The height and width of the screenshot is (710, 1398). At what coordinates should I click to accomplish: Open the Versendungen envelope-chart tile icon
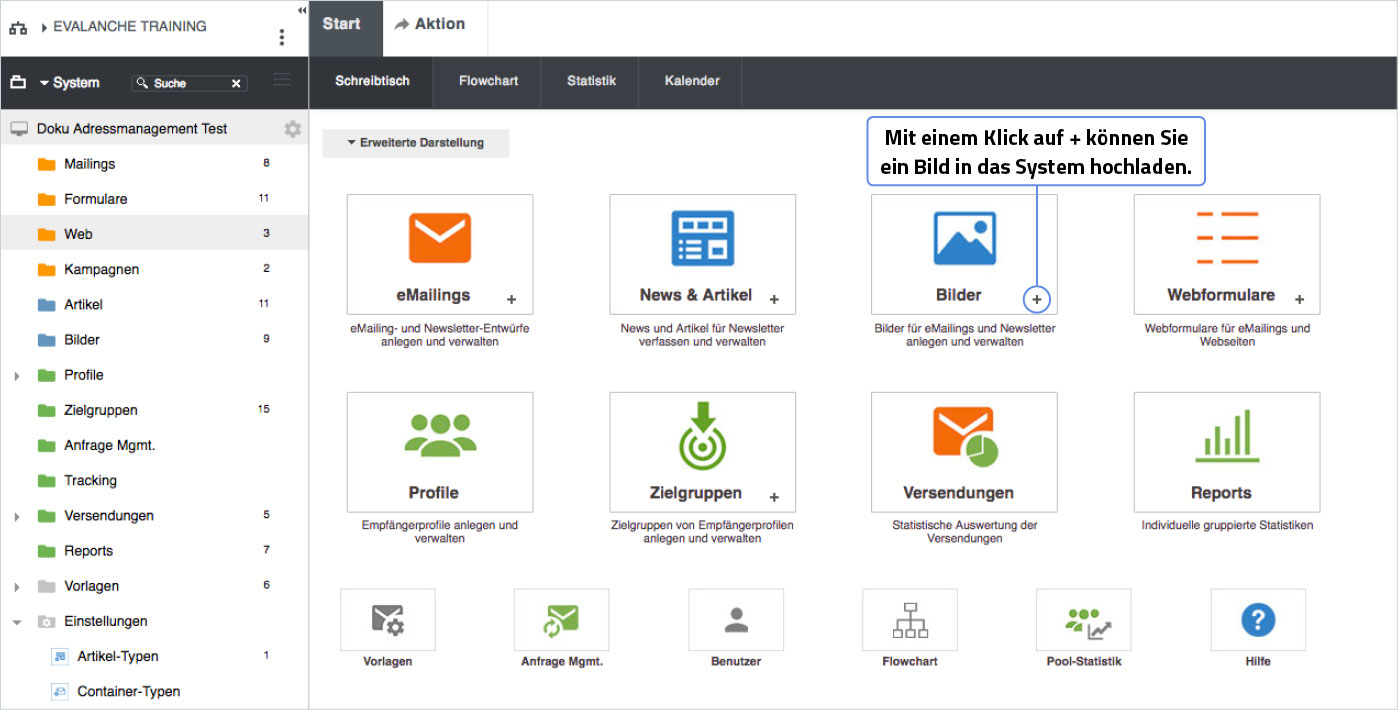point(964,437)
